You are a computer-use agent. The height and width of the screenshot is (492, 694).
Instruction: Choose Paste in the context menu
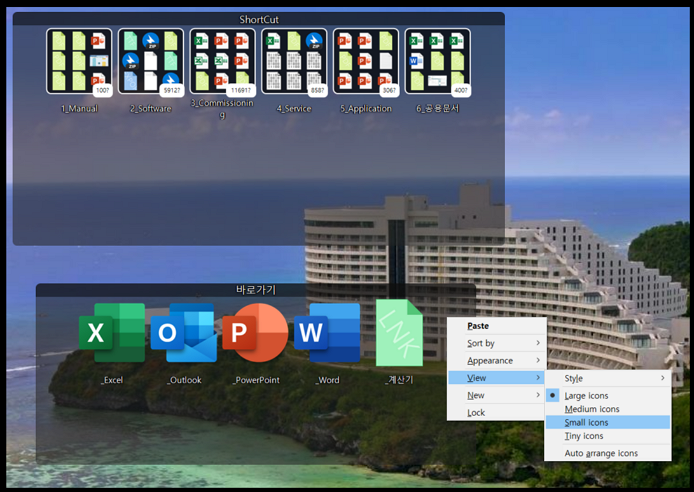pos(497,326)
